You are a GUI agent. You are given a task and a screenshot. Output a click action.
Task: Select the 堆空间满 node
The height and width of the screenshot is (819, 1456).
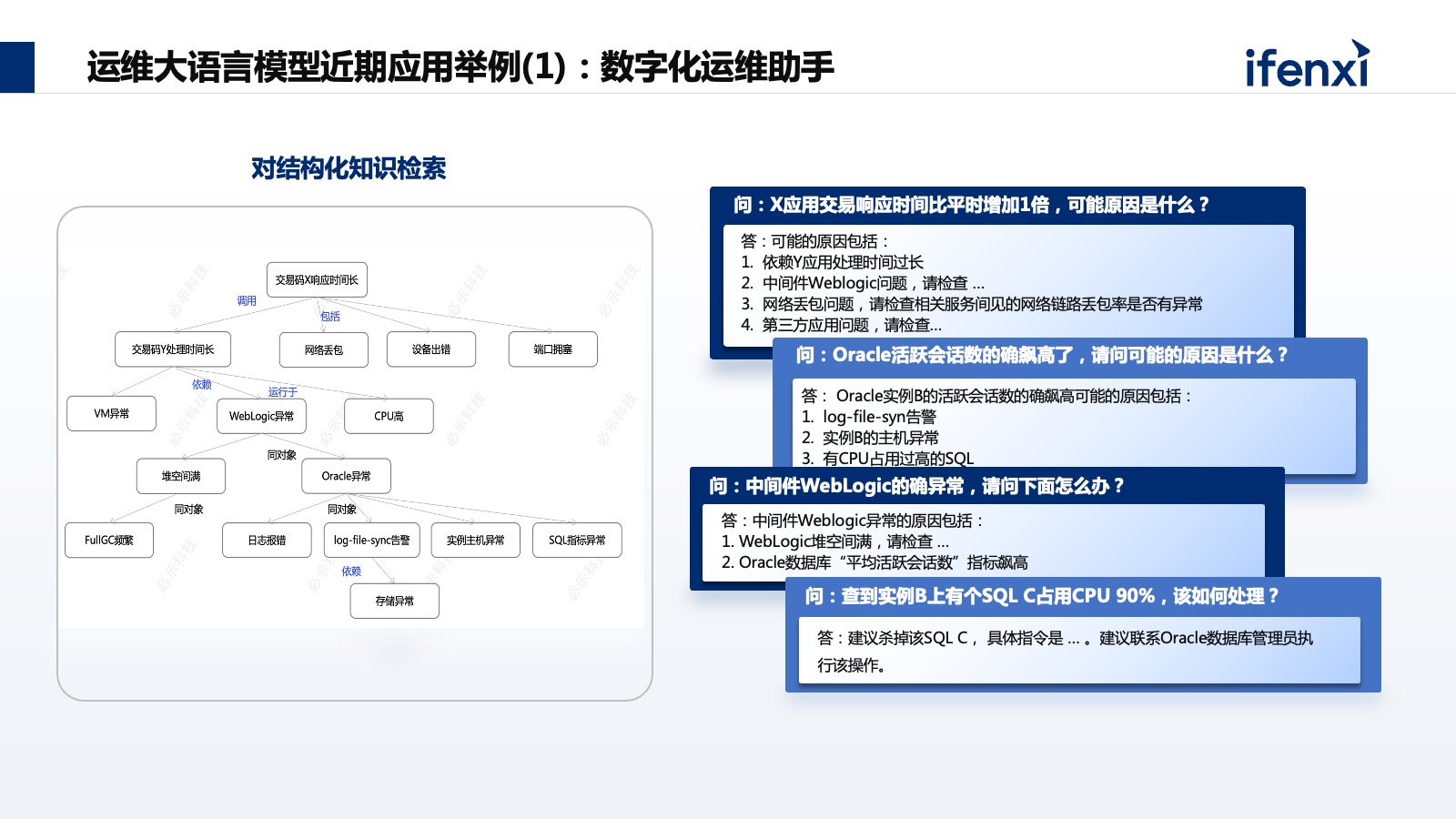tap(180, 475)
